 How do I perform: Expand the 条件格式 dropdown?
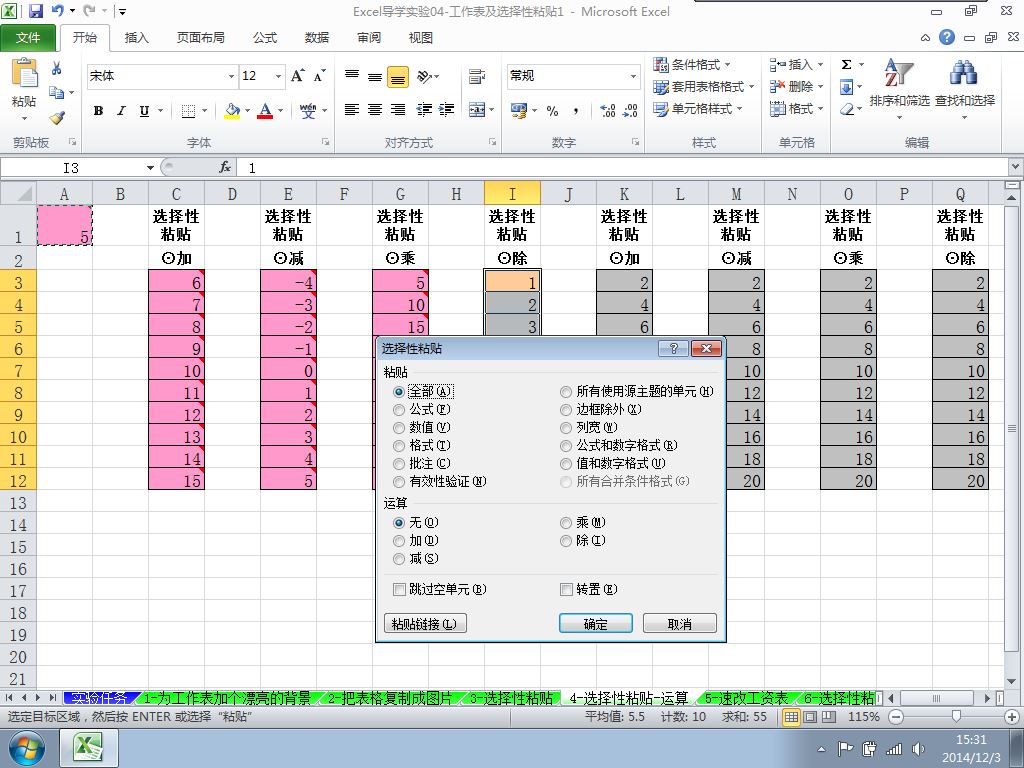pyautogui.click(x=728, y=65)
